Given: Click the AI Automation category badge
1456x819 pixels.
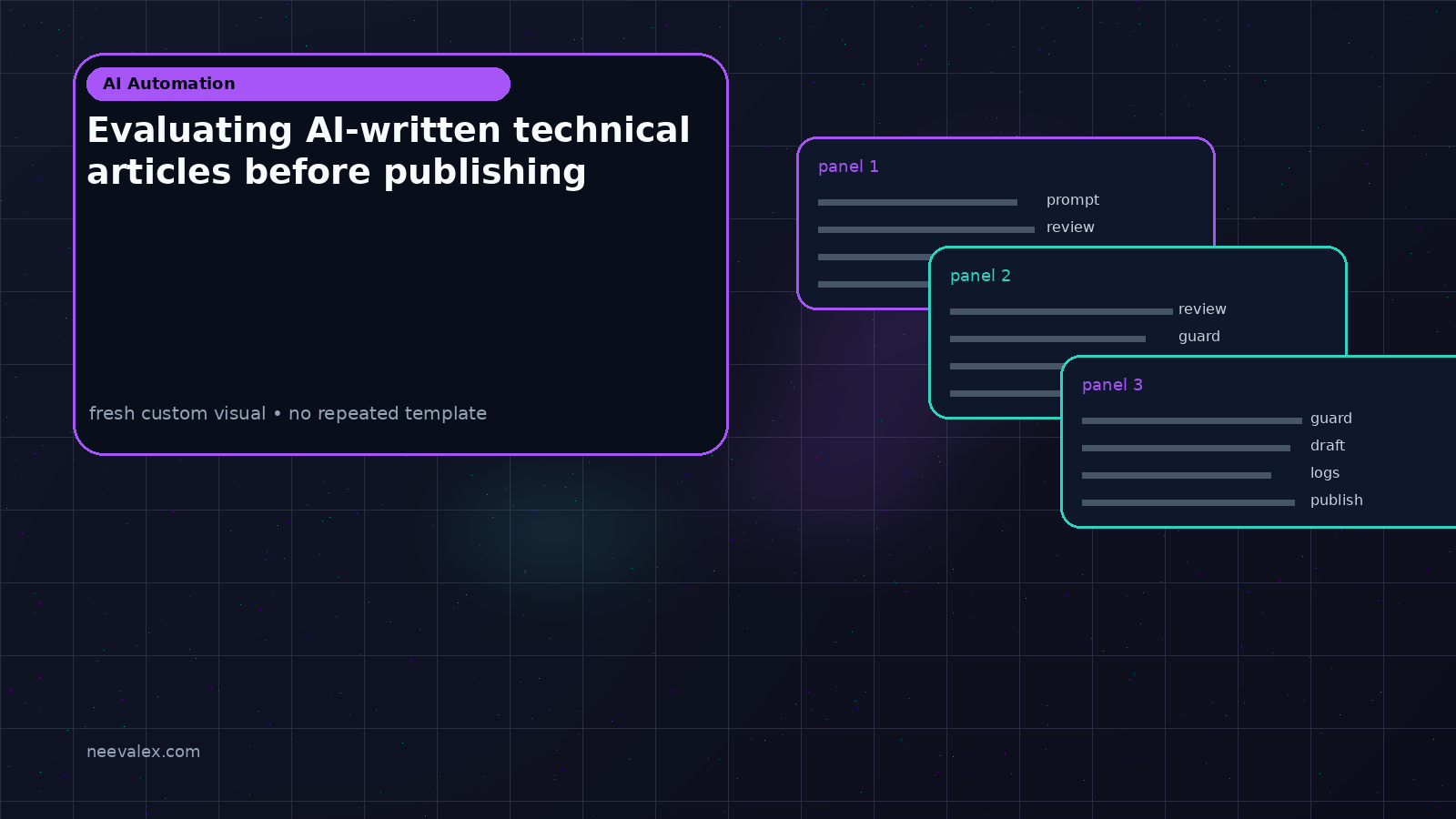Looking at the screenshot, I should pos(298,84).
